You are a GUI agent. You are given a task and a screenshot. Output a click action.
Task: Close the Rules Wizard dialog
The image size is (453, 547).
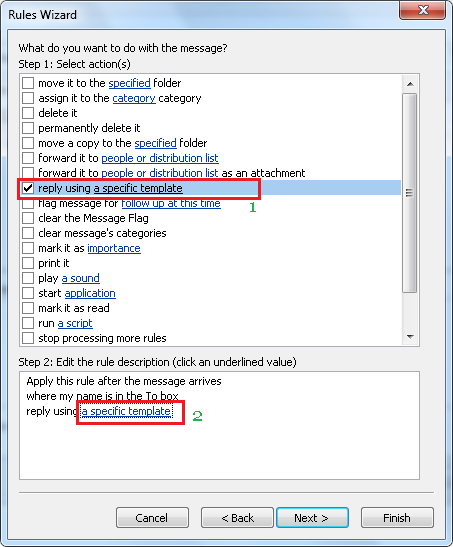[x=422, y=10]
